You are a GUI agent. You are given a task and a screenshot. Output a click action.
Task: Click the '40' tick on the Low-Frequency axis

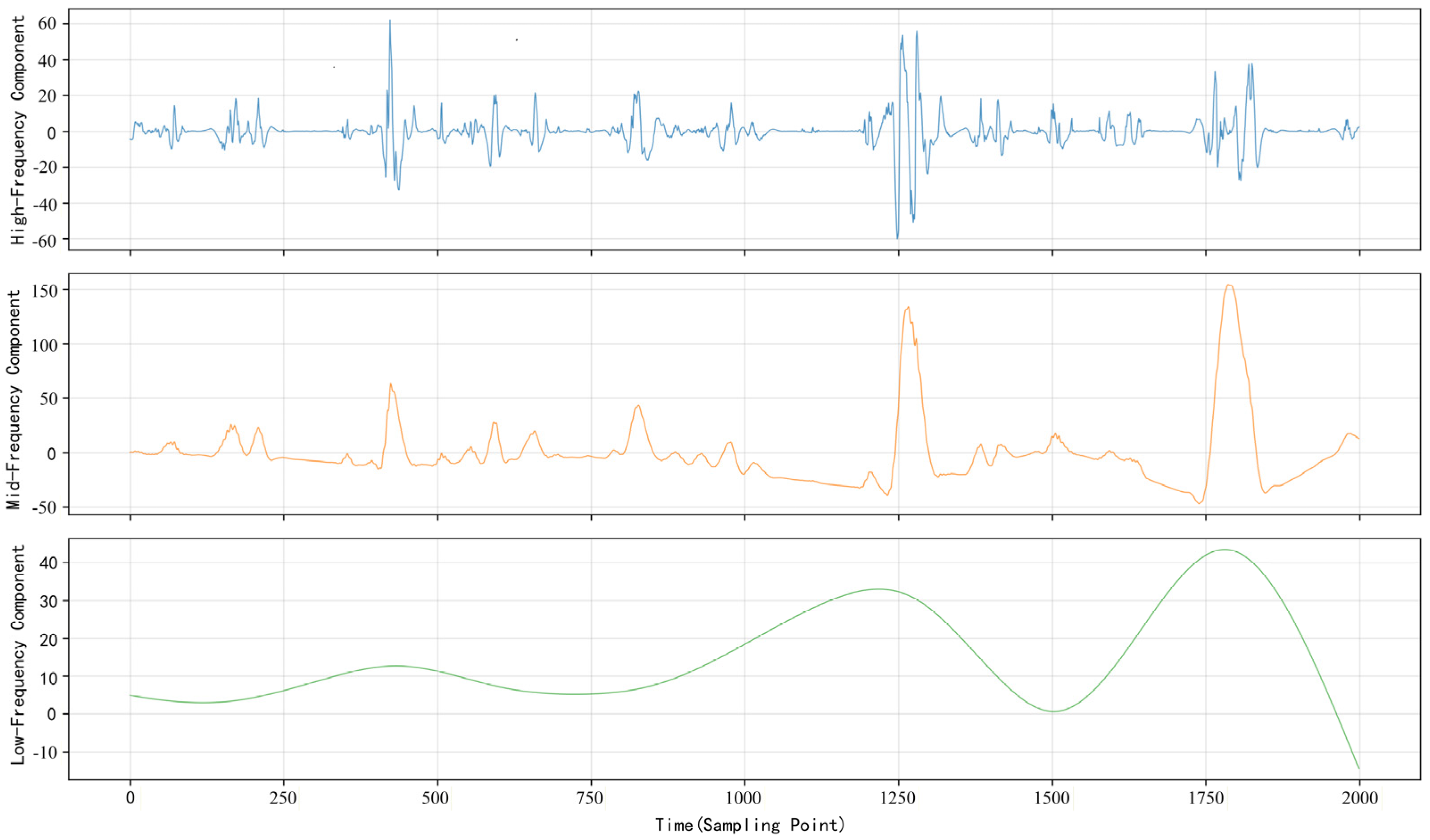(48, 563)
